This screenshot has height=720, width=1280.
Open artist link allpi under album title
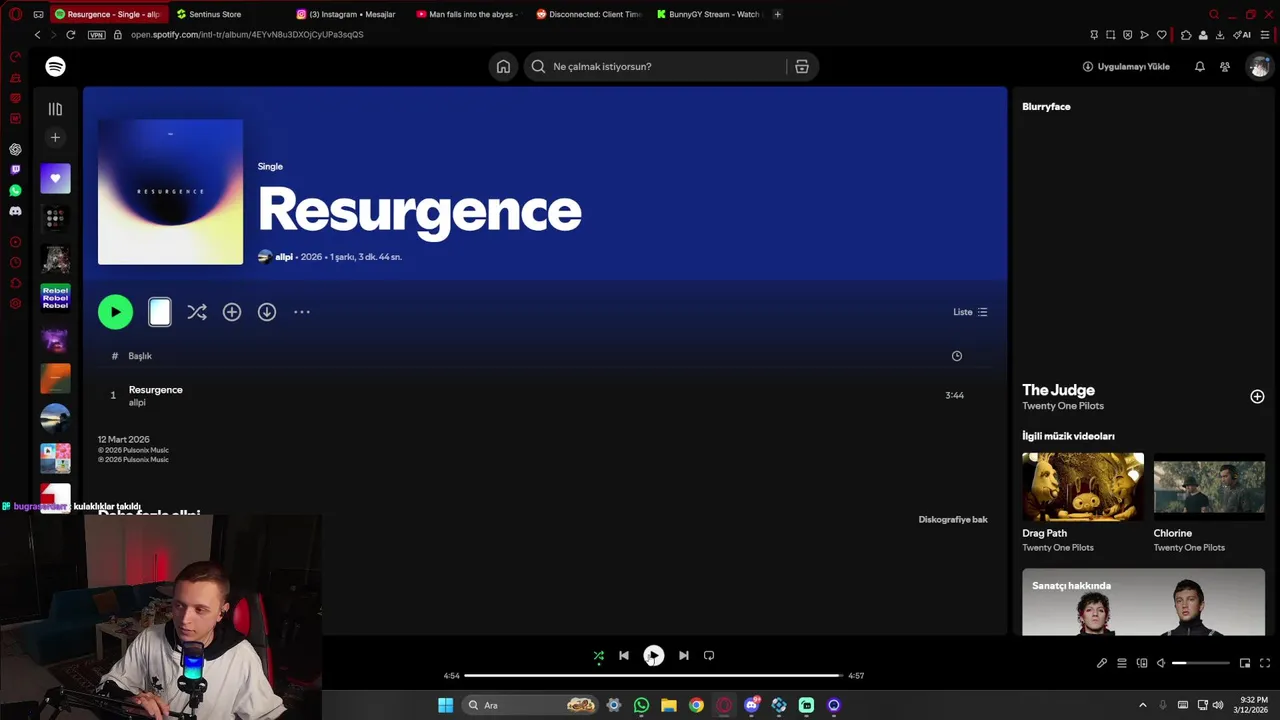(x=284, y=257)
